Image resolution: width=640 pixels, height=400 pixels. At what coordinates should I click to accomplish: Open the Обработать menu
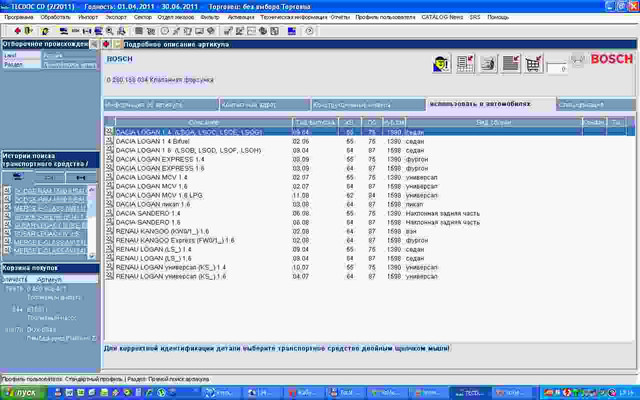tap(56, 17)
